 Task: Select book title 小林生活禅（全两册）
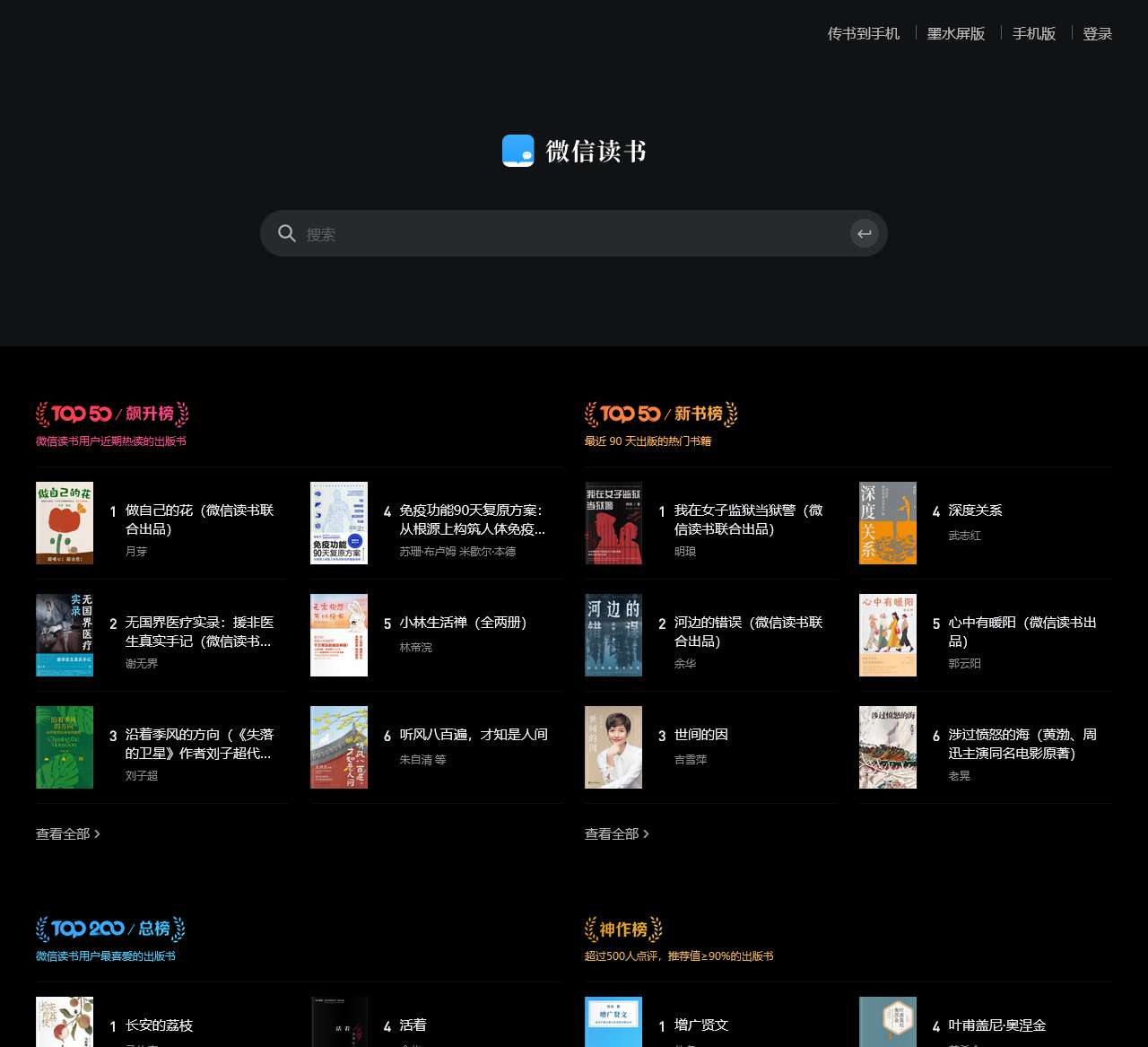(464, 623)
